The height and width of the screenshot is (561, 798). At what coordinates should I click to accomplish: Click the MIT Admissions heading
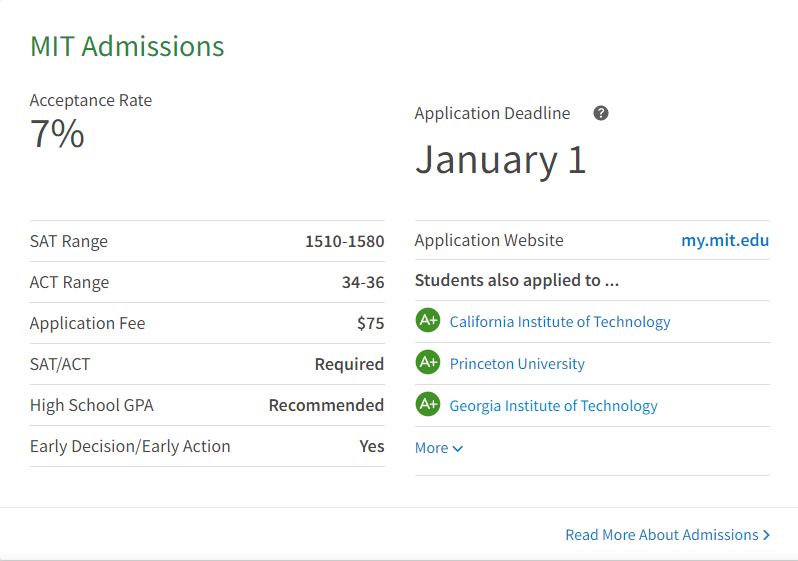pos(127,46)
